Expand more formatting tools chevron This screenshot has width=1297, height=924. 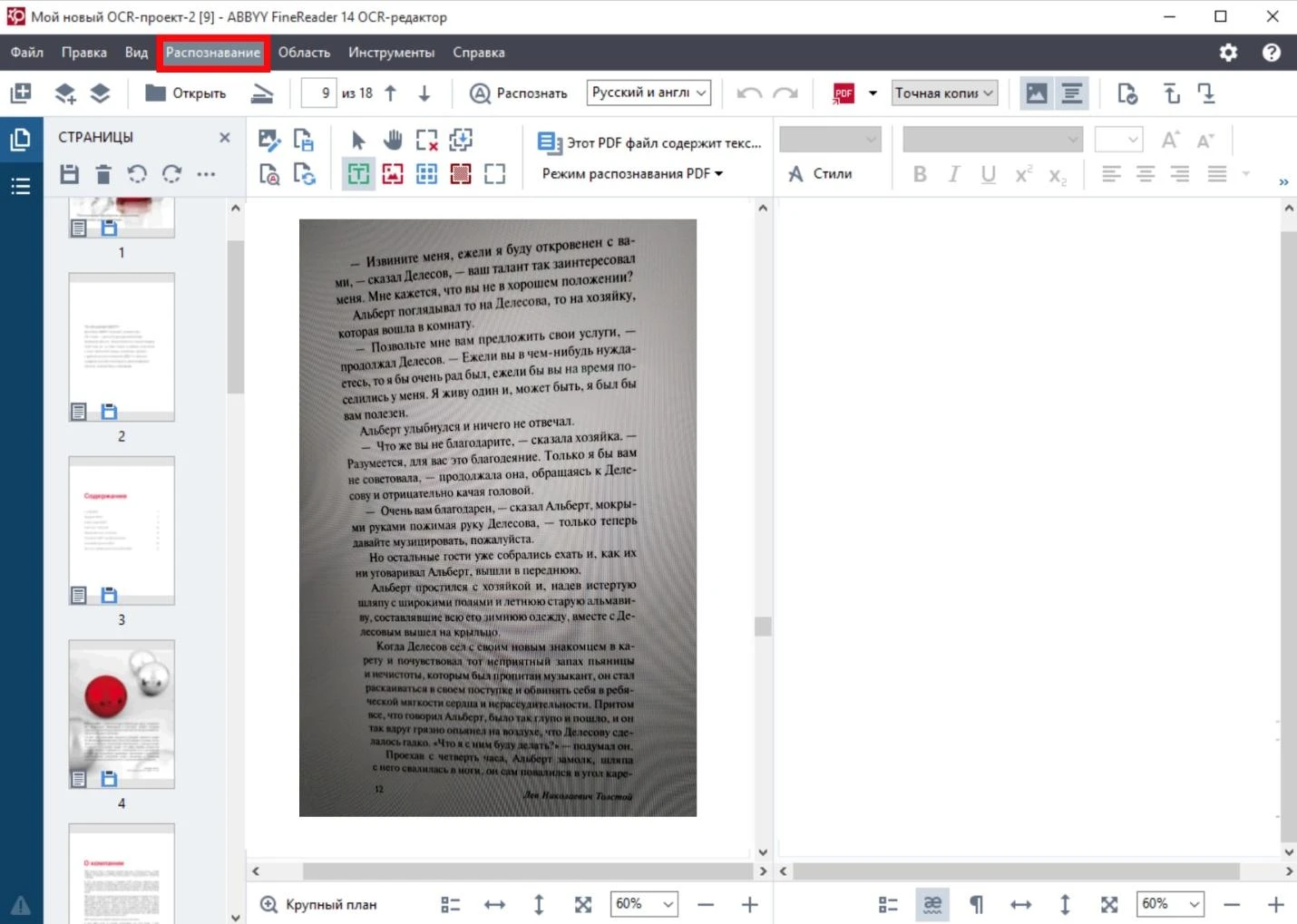pos(1283,182)
